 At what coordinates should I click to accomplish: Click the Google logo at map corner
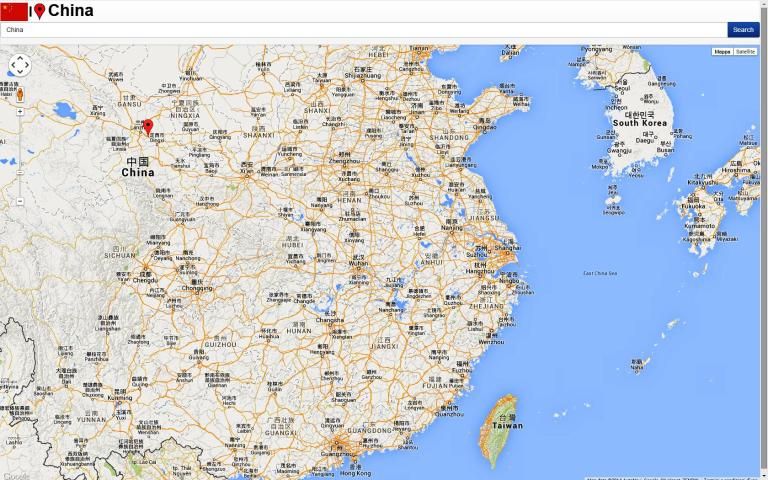point(15,476)
